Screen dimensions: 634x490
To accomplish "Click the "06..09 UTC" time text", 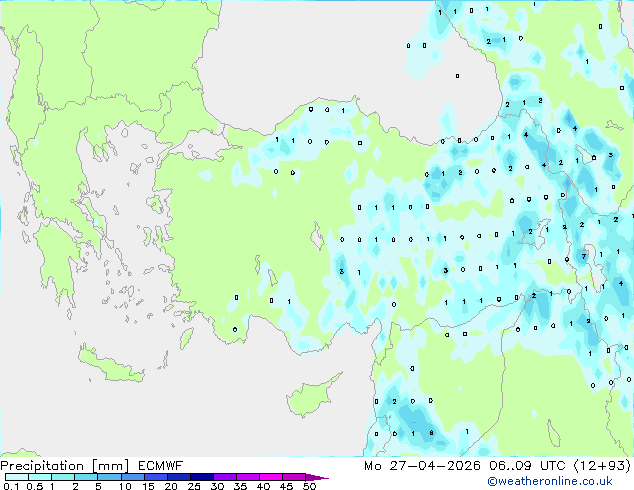I will click(527, 466).
